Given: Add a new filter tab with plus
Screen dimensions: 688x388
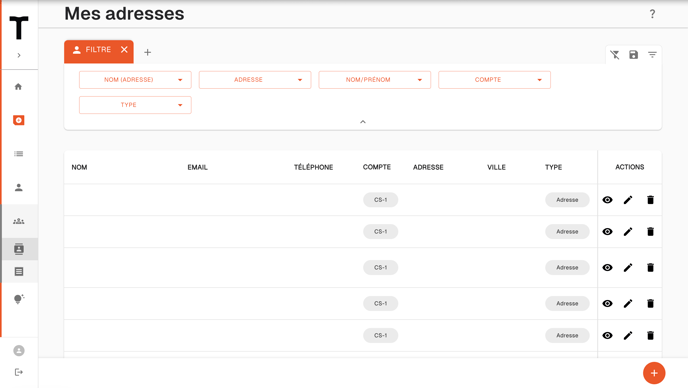Looking at the screenshot, I should (147, 53).
